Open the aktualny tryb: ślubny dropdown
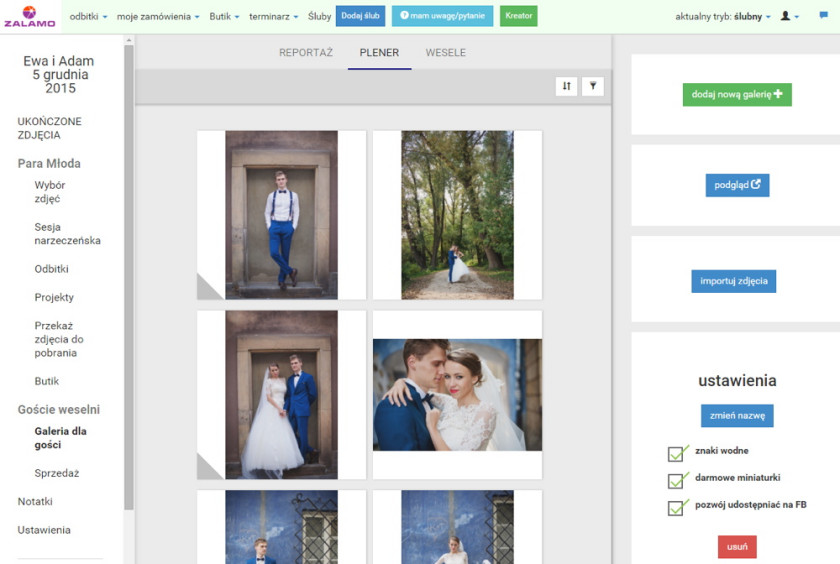840x564 pixels. pos(723,17)
